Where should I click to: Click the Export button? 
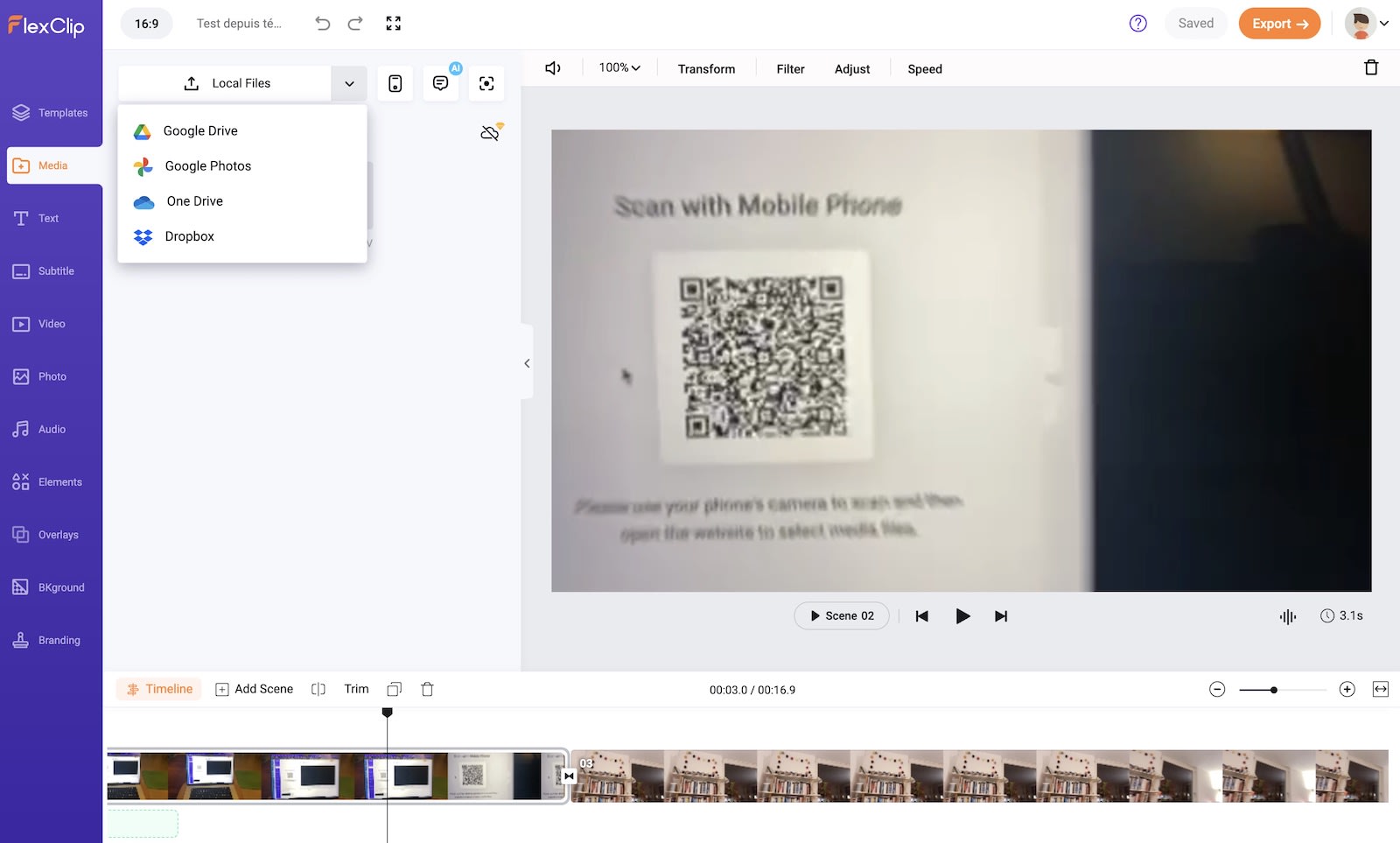[x=1279, y=24]
